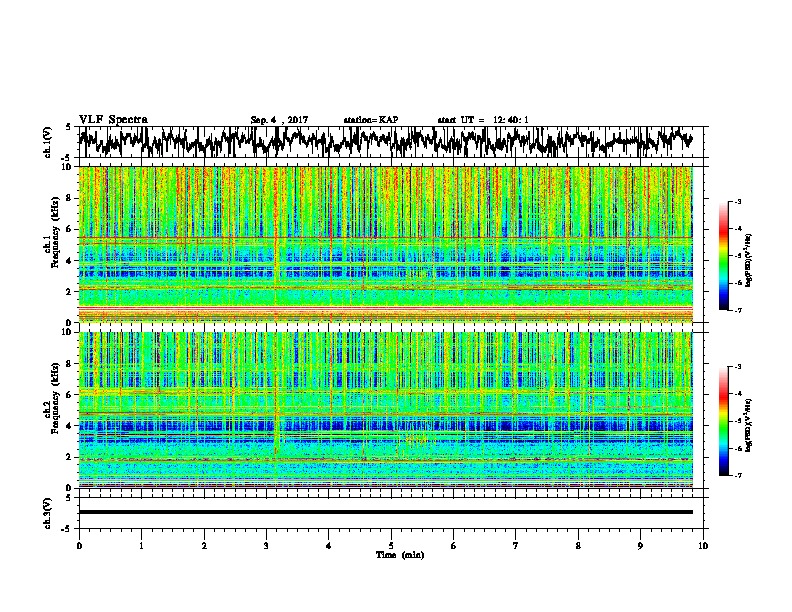The width and height of the screenshot is (792, 612).
Task: Click the ch.2 "Frequency (kHz)" axis label
Action: coord(55,398)
